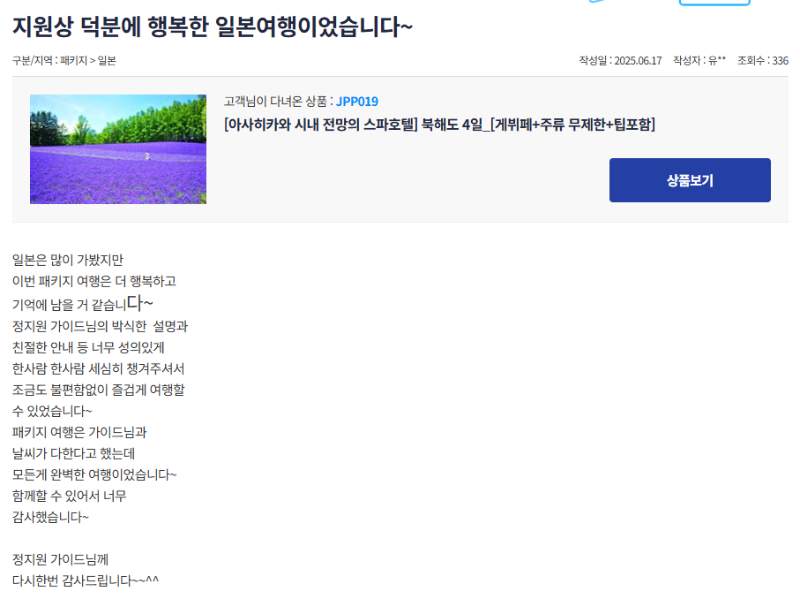Click the line 한사람 한사람 세심히 챙겨주셔서
Image resolution: width=800 pixels, height=599 pixels.
click(98, 369)
